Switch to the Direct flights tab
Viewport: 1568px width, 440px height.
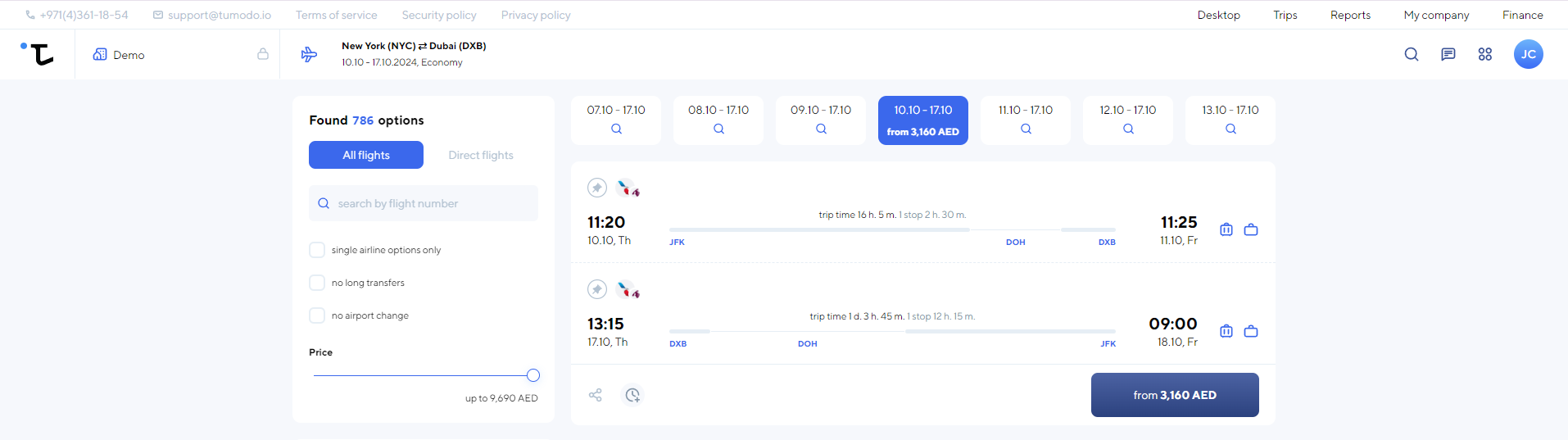pos(481,155)
